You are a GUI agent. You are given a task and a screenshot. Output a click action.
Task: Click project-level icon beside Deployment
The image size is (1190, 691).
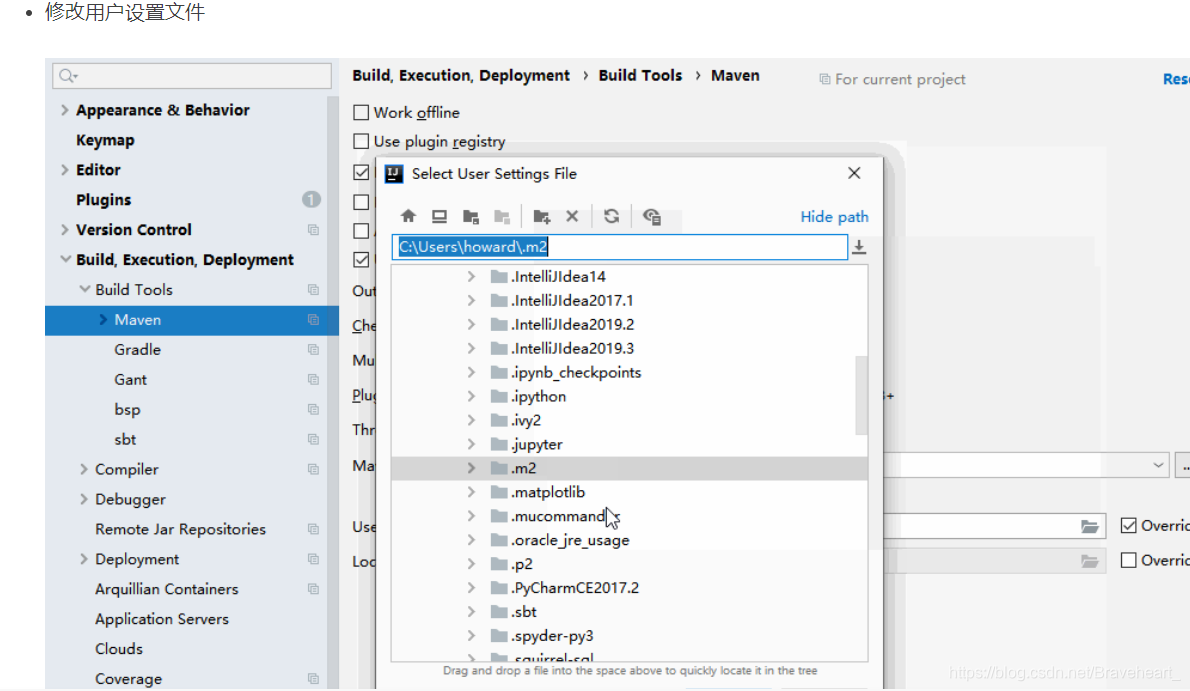pyautogui.click(x=313, y=560)
